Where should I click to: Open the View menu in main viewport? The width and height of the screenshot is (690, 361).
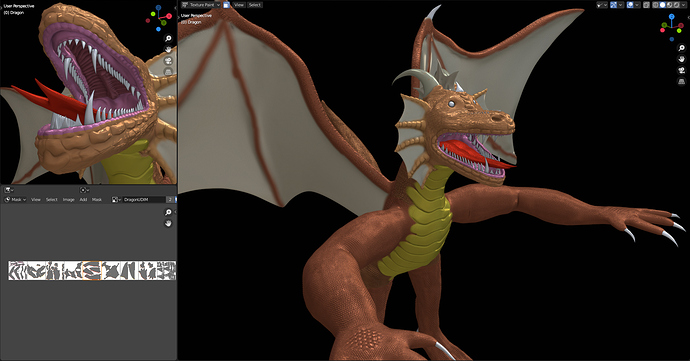(x=239, y=5)
